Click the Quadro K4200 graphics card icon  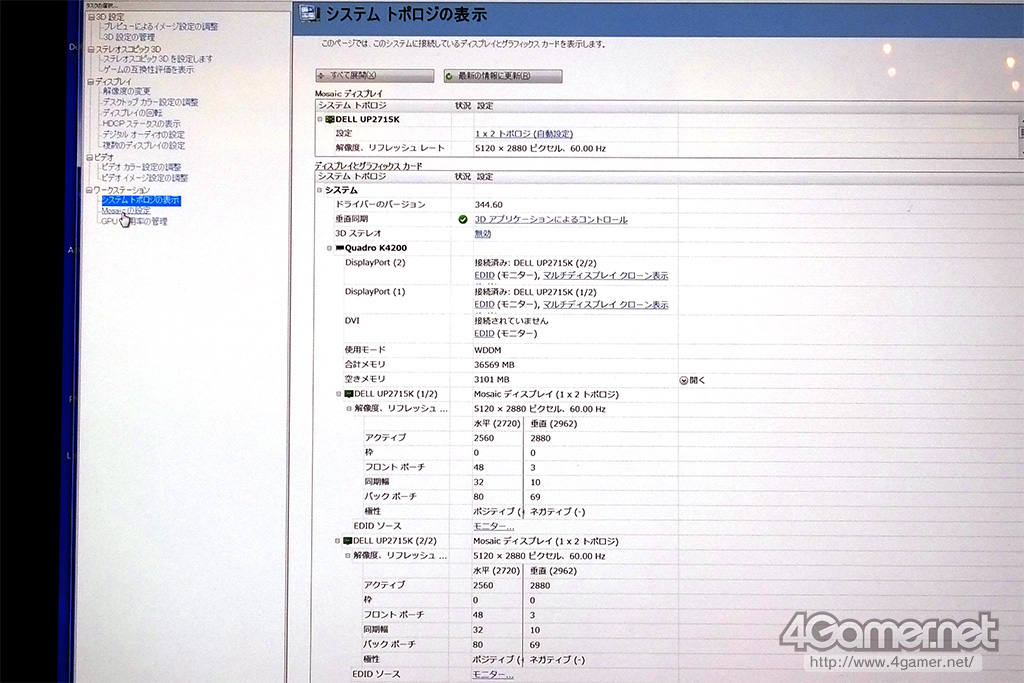[340, 248]
